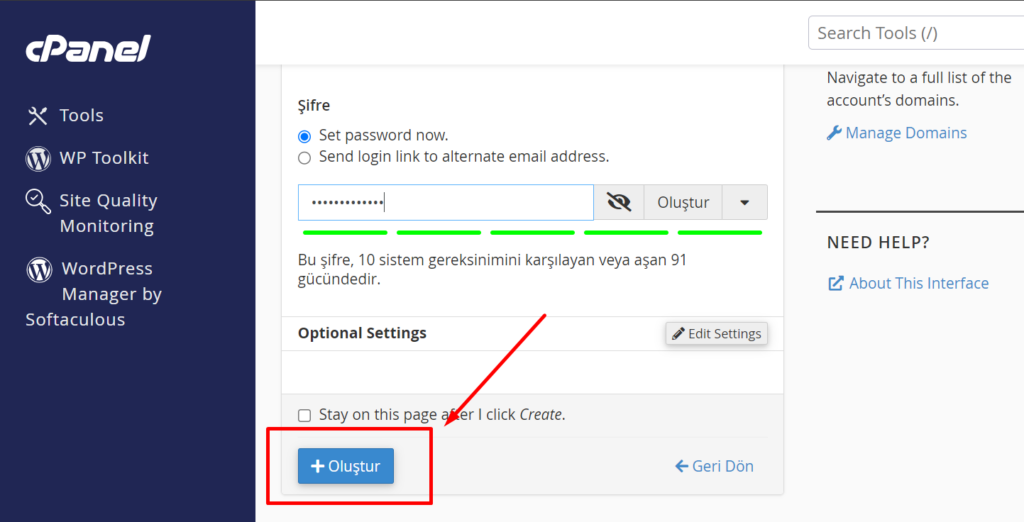Click the About This Interface external-link icon
The height and width of the screenshot is (522, 1024).
coord(835,284)
